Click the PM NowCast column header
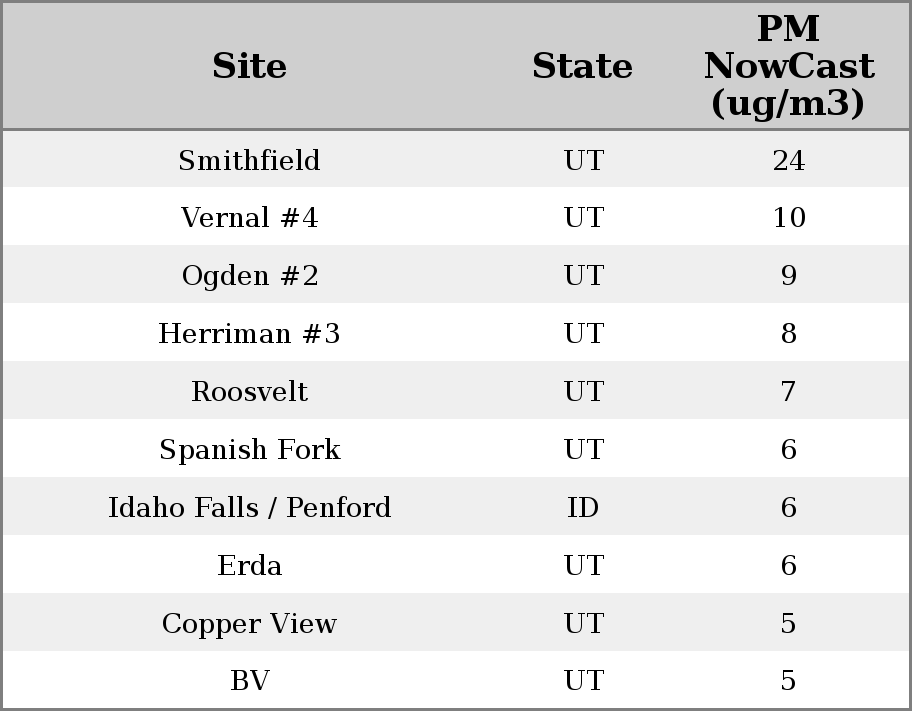 click(788, 66)
